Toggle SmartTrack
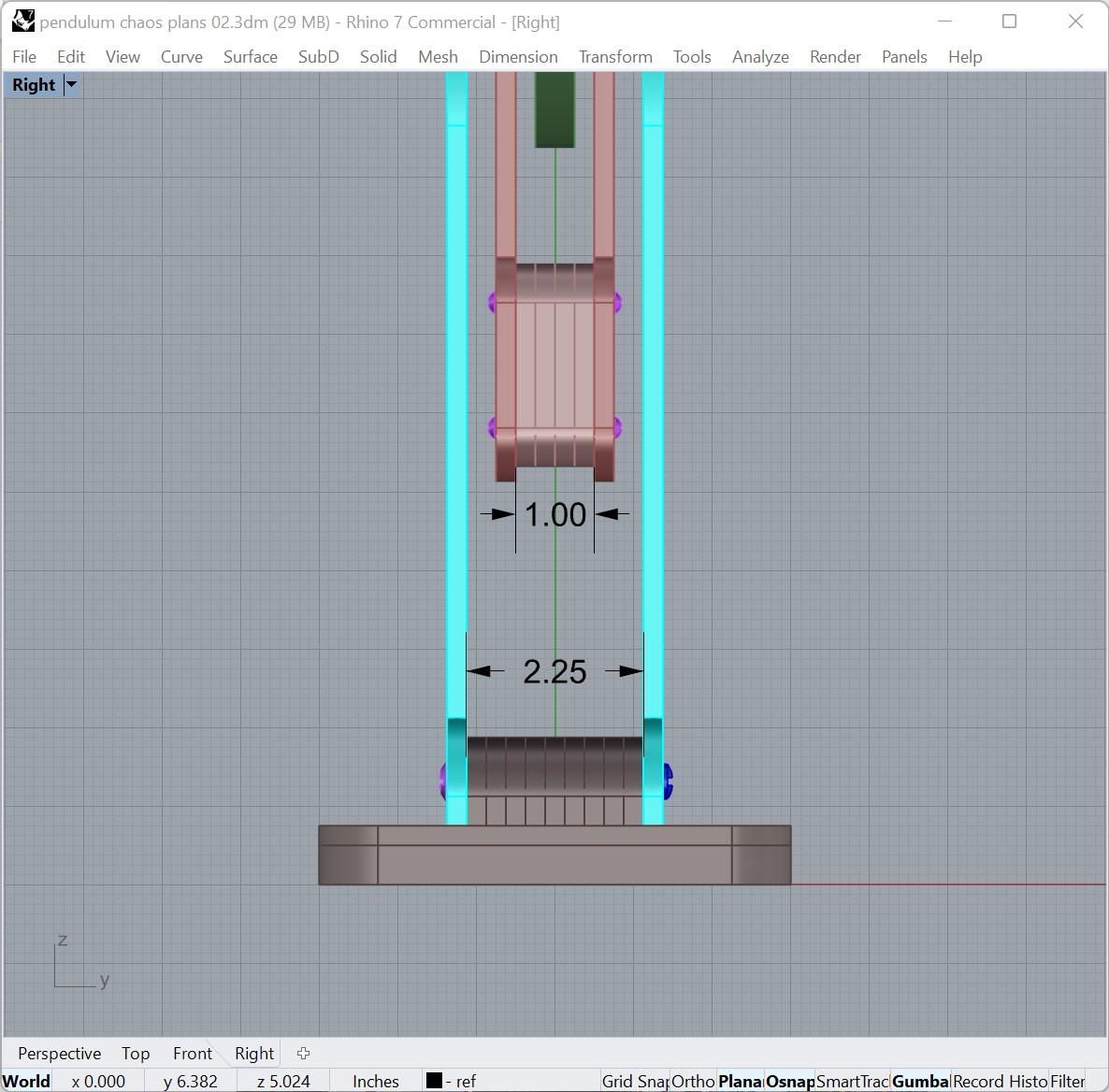Image resolution: width=1109 pixels, height=1092 pixels. tap(852, 1081)
